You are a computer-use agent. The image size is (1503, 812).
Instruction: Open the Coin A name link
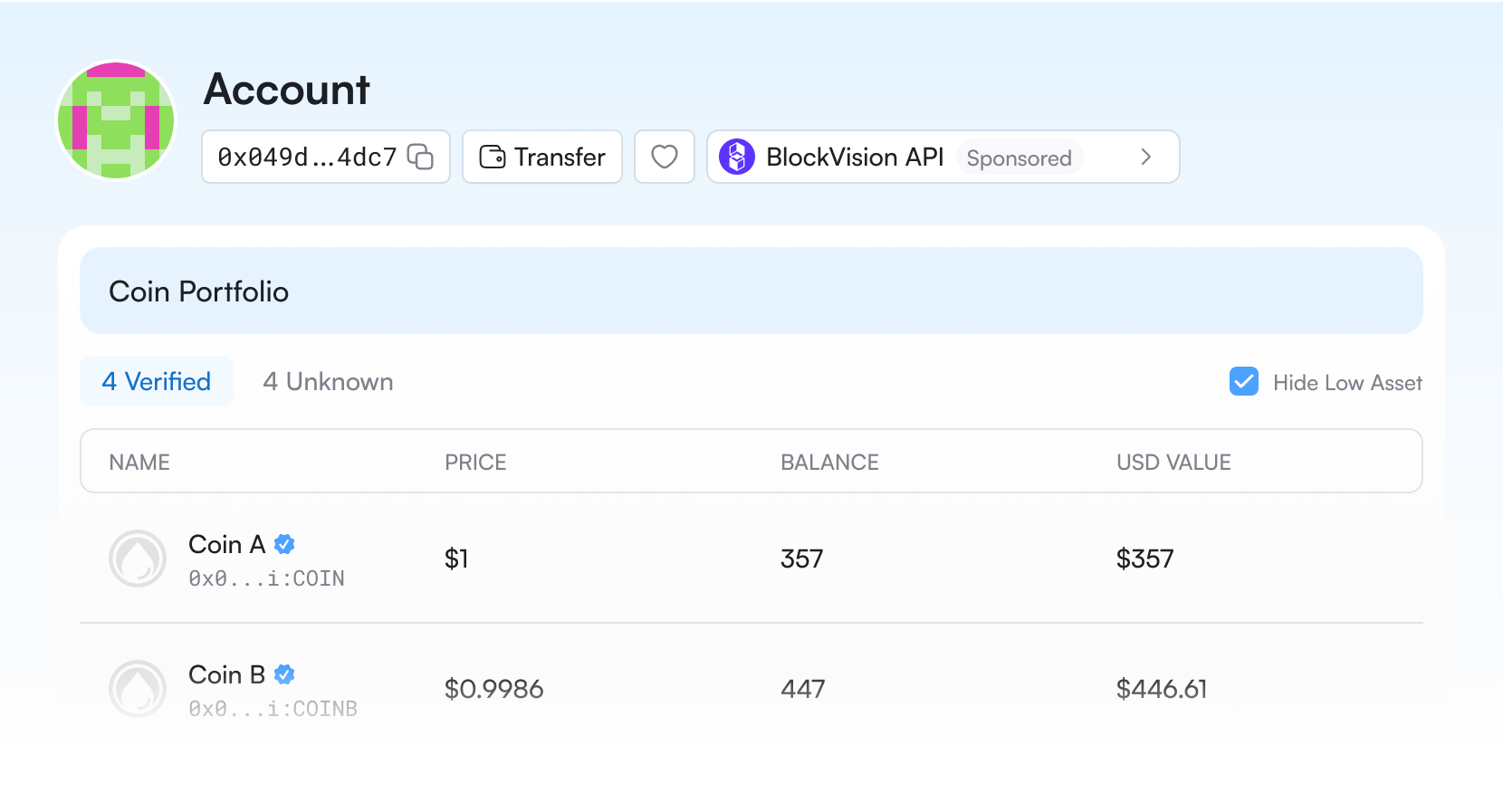(226, 544)
